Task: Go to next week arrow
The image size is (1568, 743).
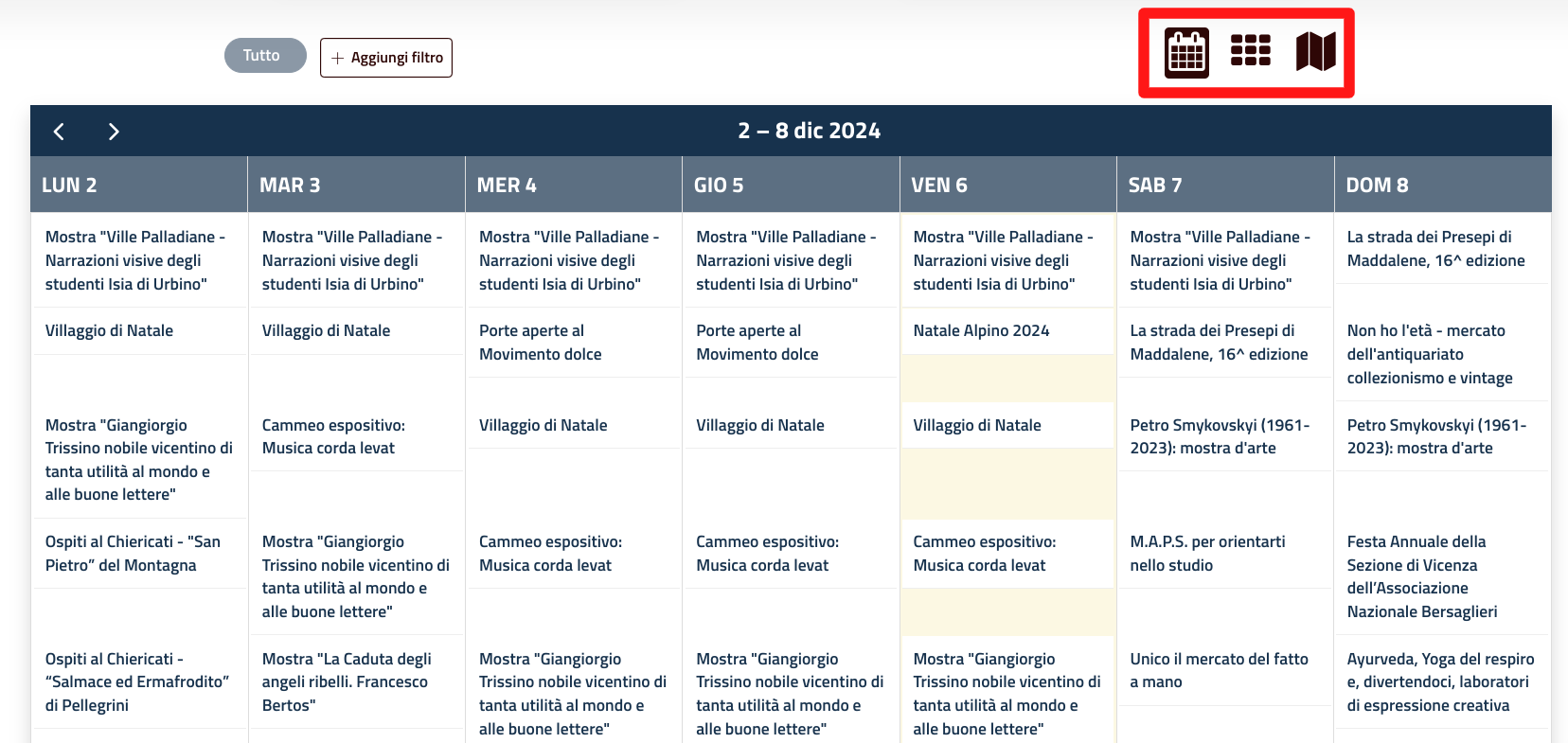Action: tap(114, 132)
